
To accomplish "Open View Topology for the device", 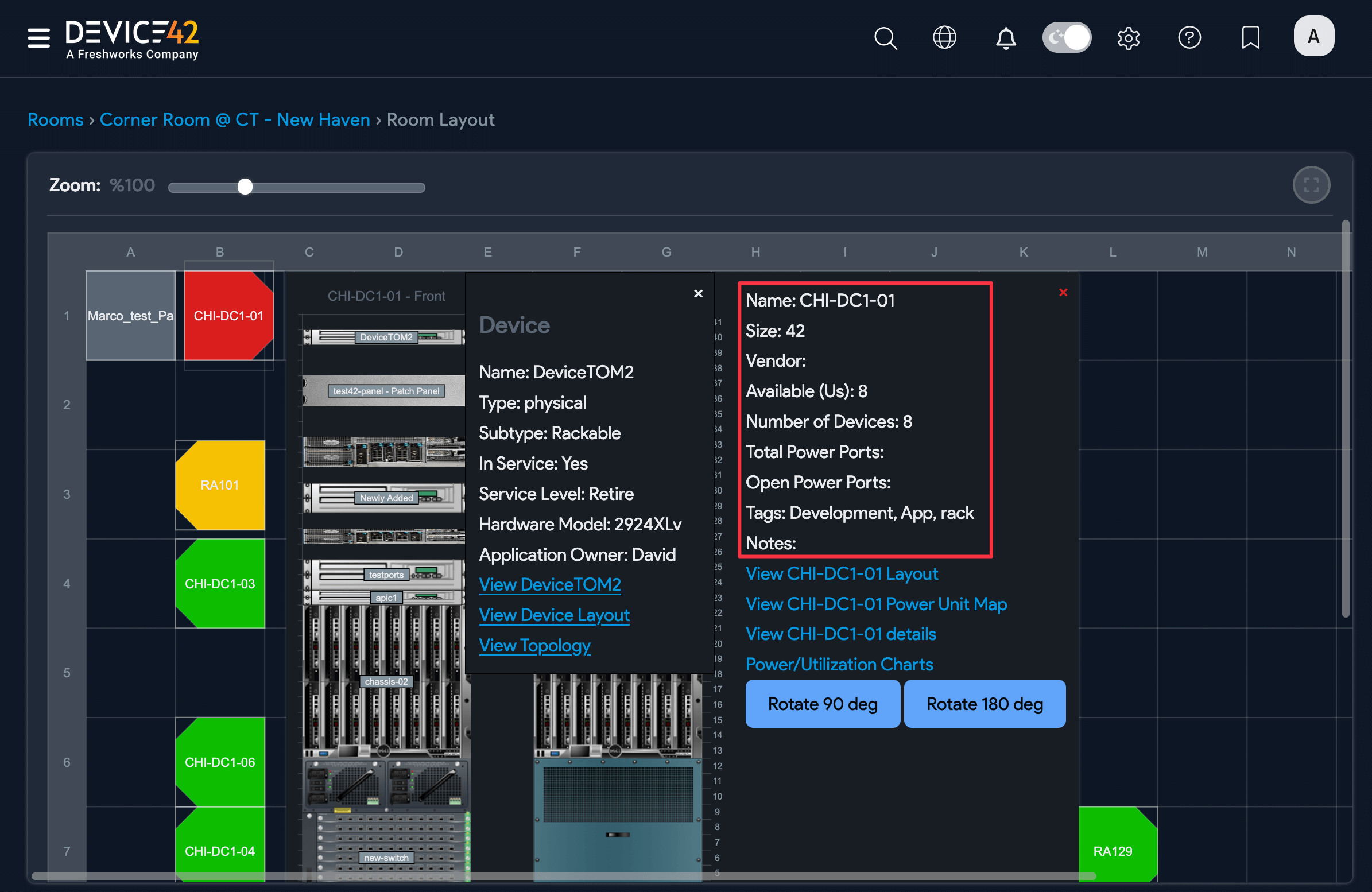I will (x=535, y=645).
